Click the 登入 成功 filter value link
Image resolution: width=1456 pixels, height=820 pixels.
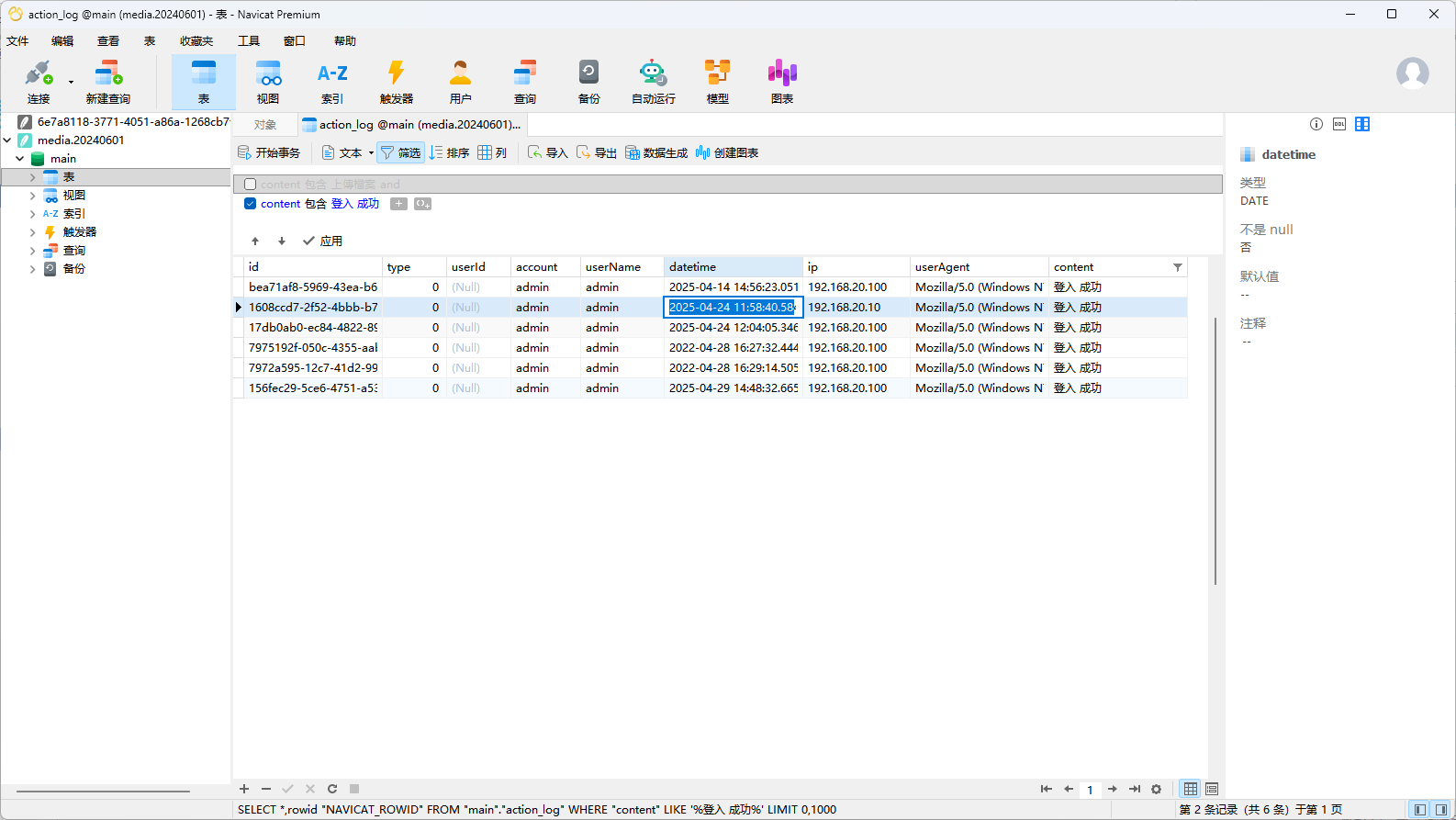point(355,204)
